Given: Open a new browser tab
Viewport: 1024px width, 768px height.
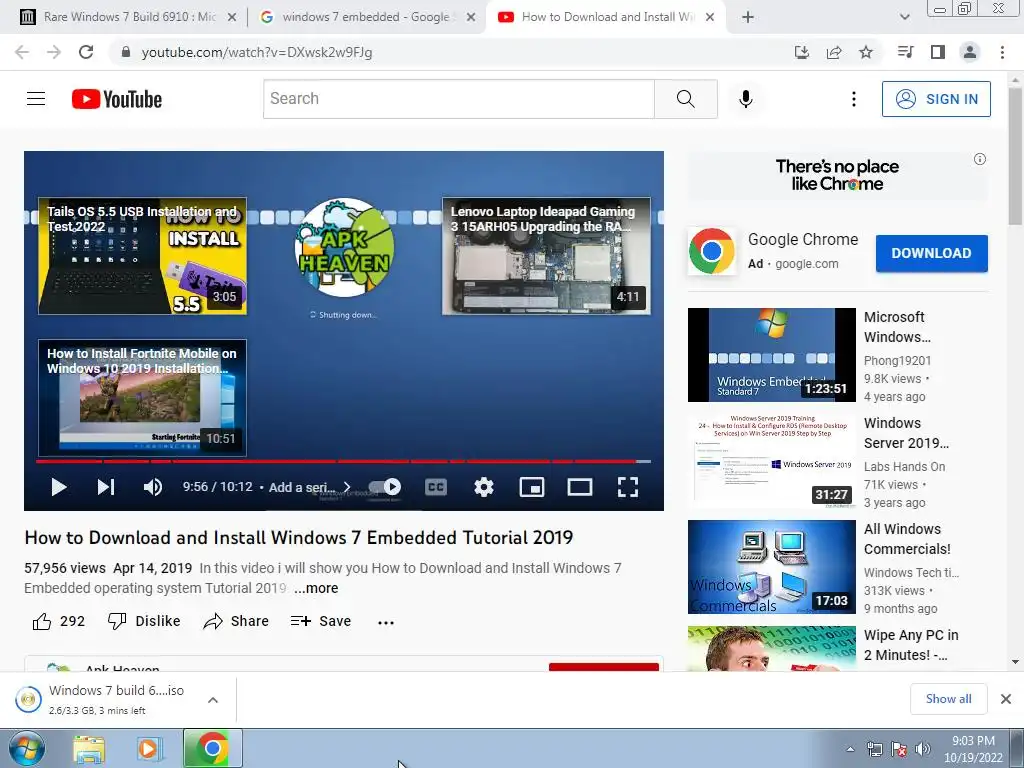Looking at the screenshot, I should pos(748,17).
